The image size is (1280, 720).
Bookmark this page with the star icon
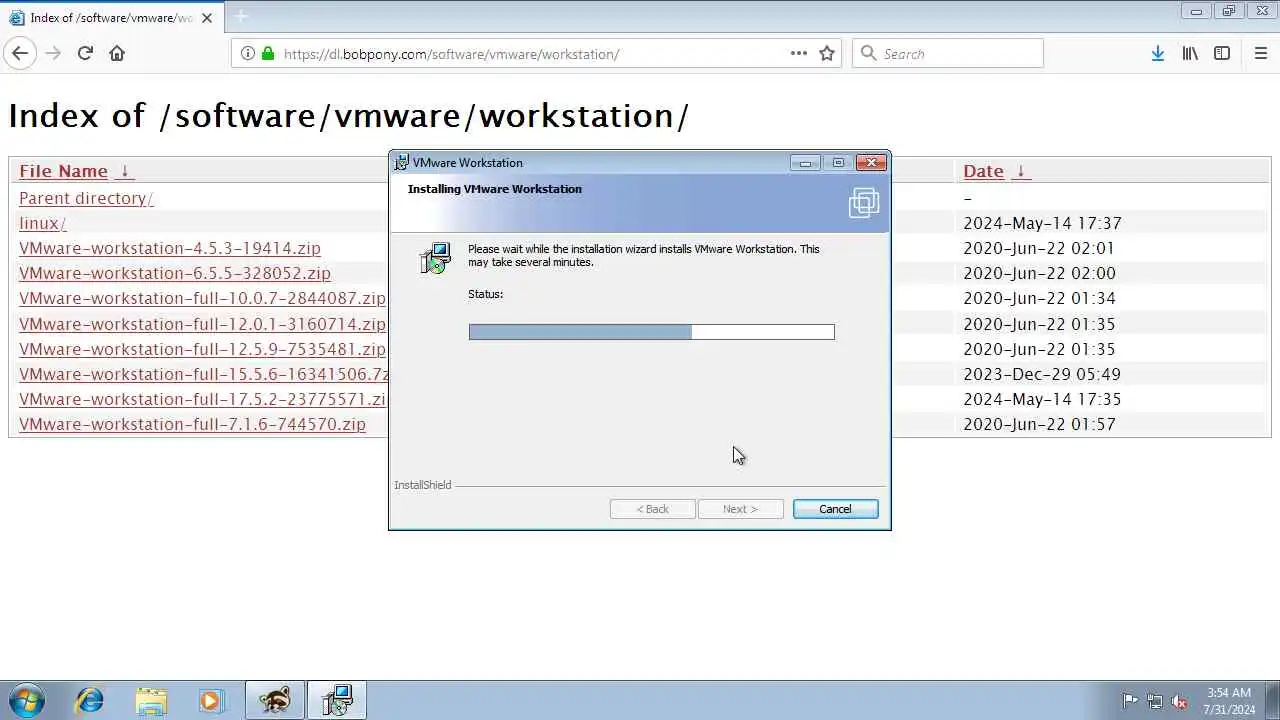tap(827, 54)
